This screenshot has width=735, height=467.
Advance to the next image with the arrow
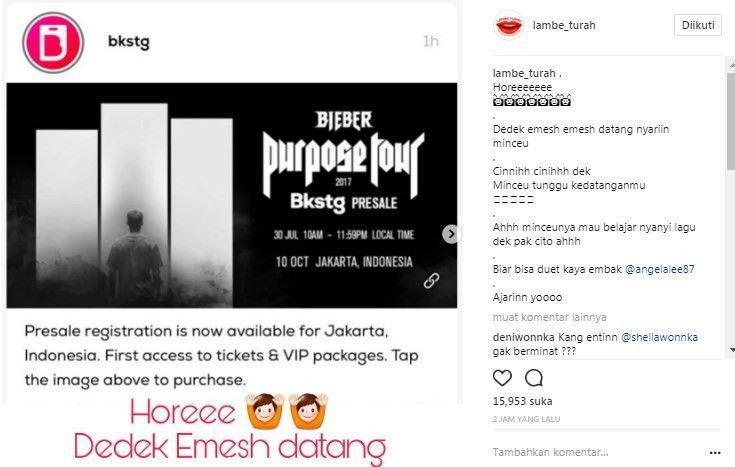click(450, 234)
